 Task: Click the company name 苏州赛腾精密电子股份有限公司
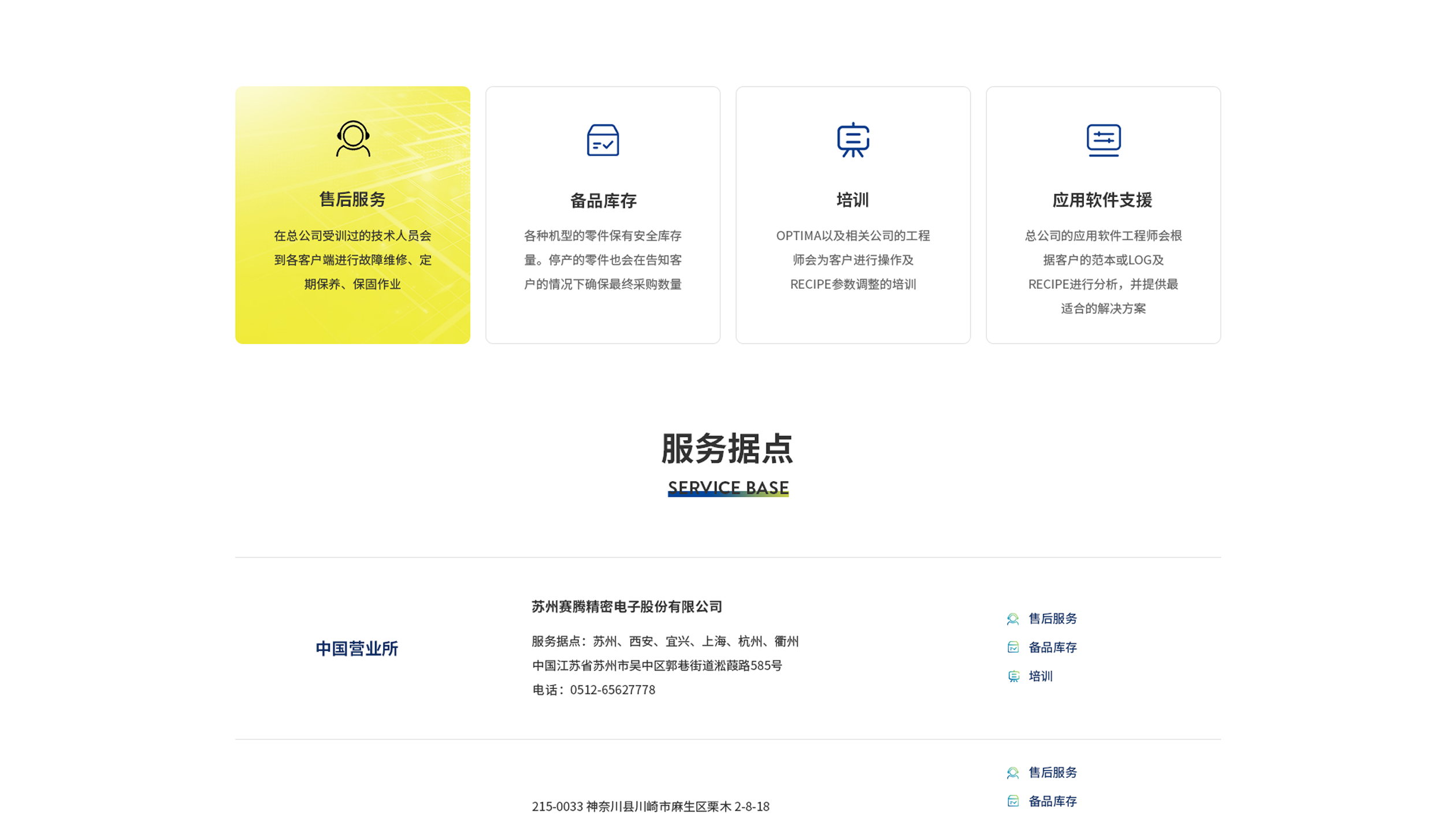click(628, 607)
